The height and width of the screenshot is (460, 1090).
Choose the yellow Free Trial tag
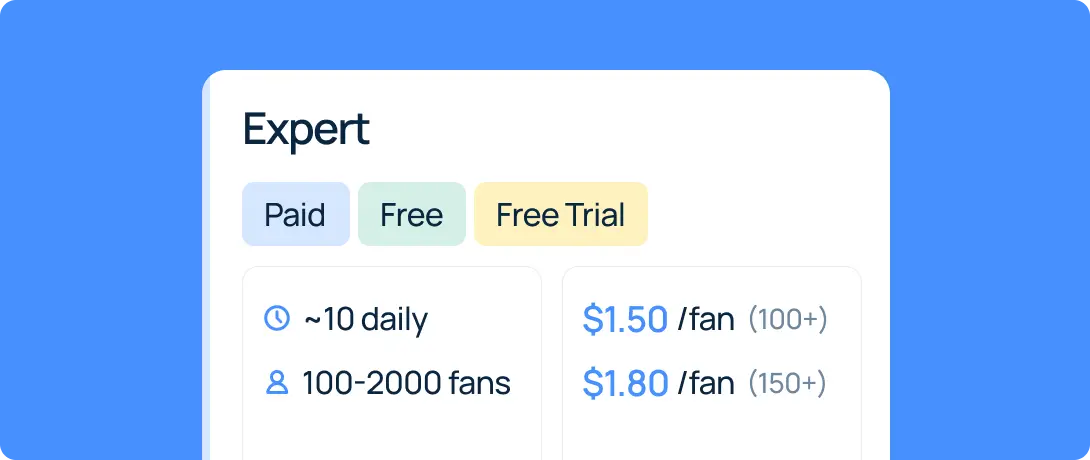coord(560,214)
